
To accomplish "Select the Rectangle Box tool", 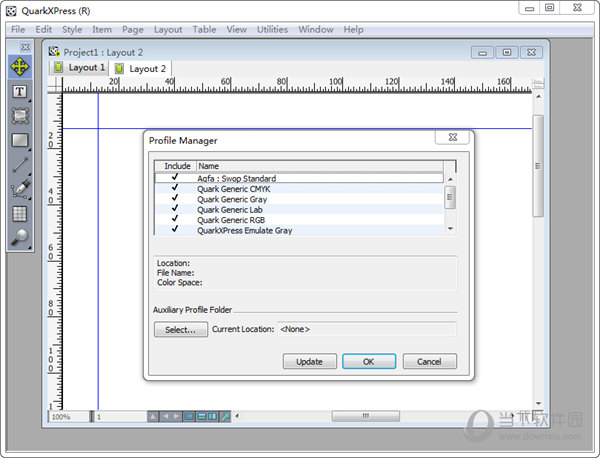I will pos(20,140).
